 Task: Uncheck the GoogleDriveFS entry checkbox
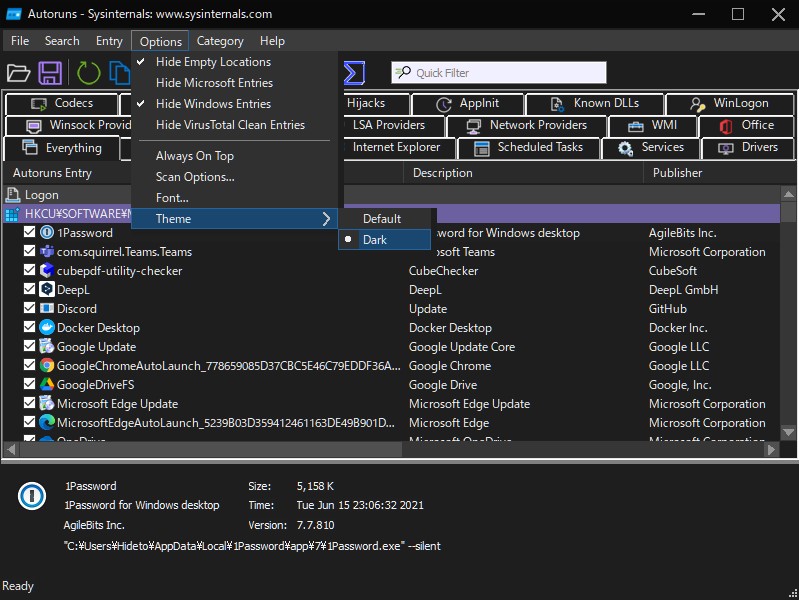[30, 383]
